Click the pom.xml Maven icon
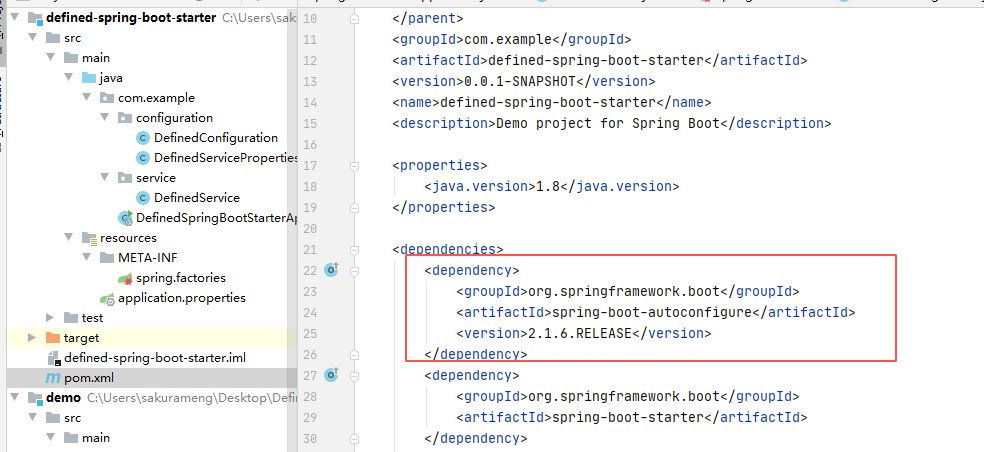 point(53,378)
